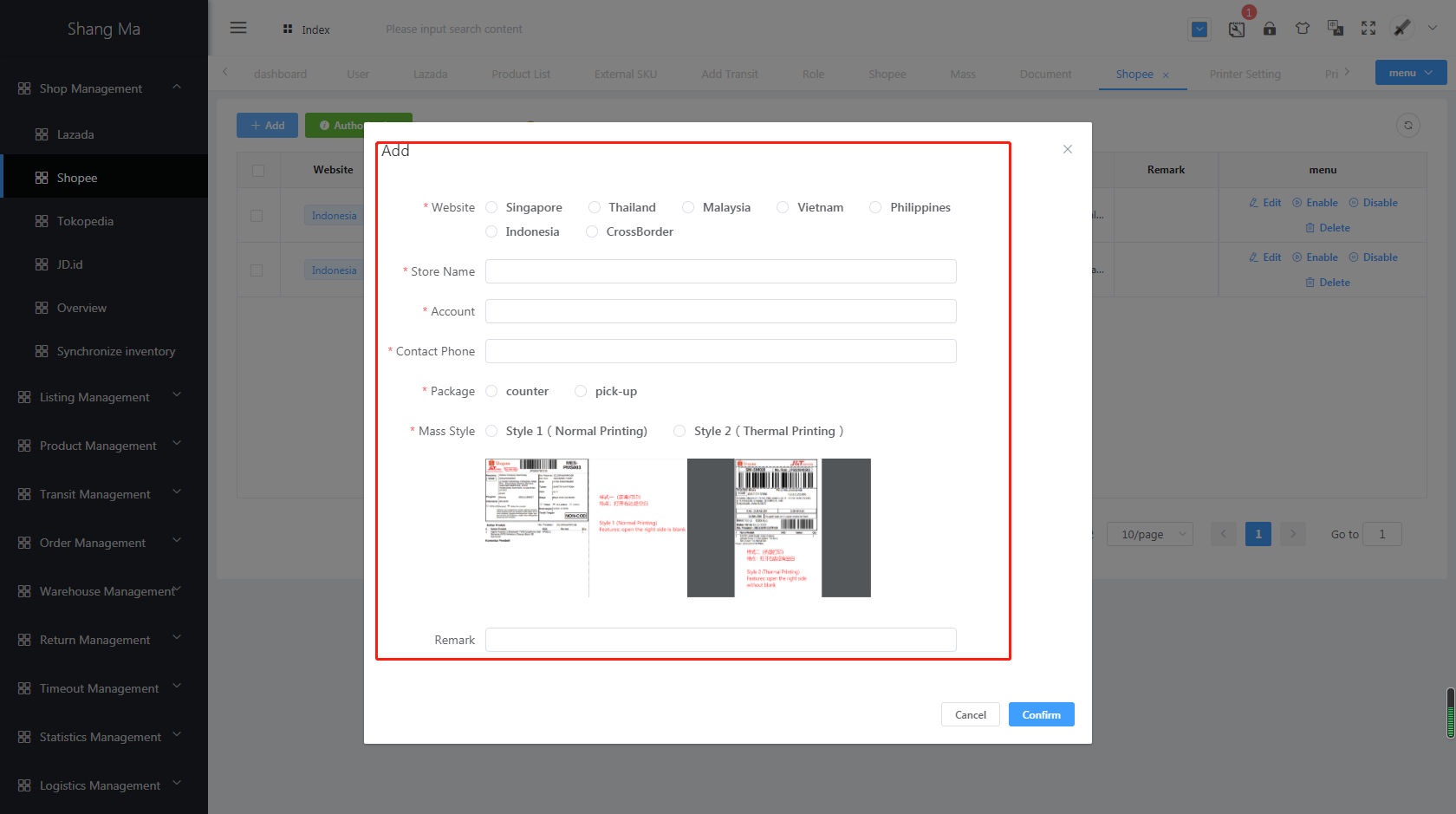Screen dimensions: 1456x814
Task: Select Thailand website radio
Action: coord(595,207)
